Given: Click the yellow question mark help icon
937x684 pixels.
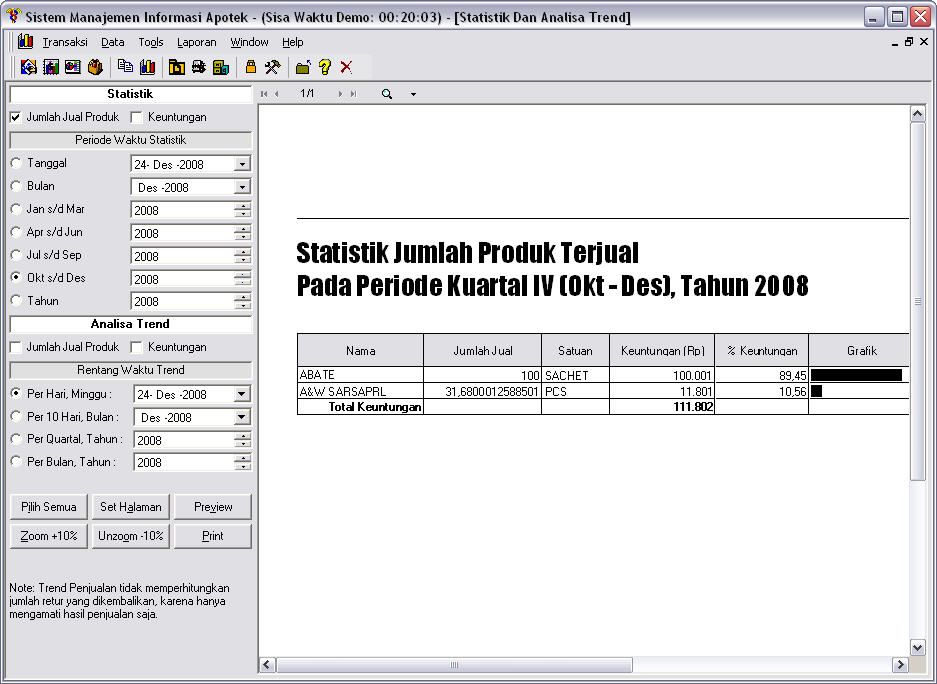Looking at the screenshot, I should [x=324, y=67].
